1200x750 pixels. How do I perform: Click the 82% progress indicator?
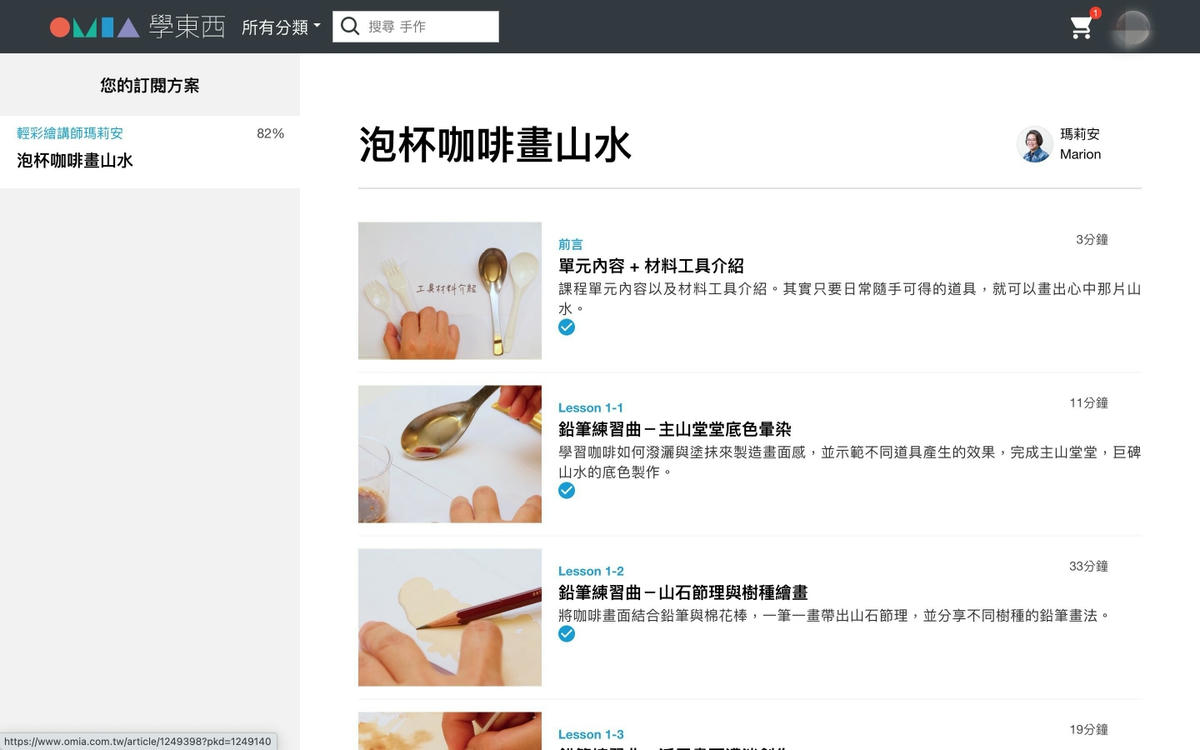[x=270, y=133]
